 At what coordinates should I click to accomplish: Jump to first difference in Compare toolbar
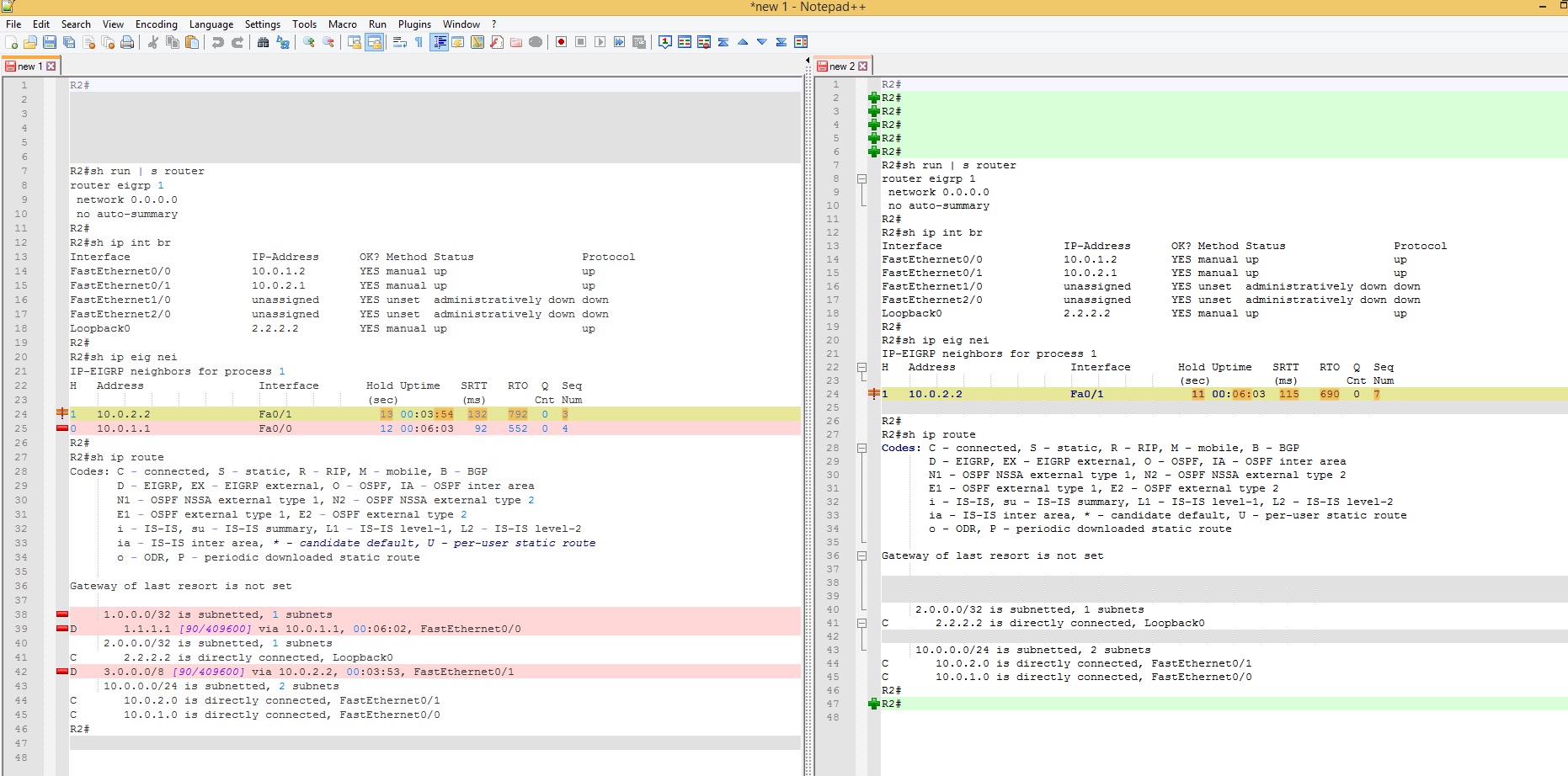723,42
